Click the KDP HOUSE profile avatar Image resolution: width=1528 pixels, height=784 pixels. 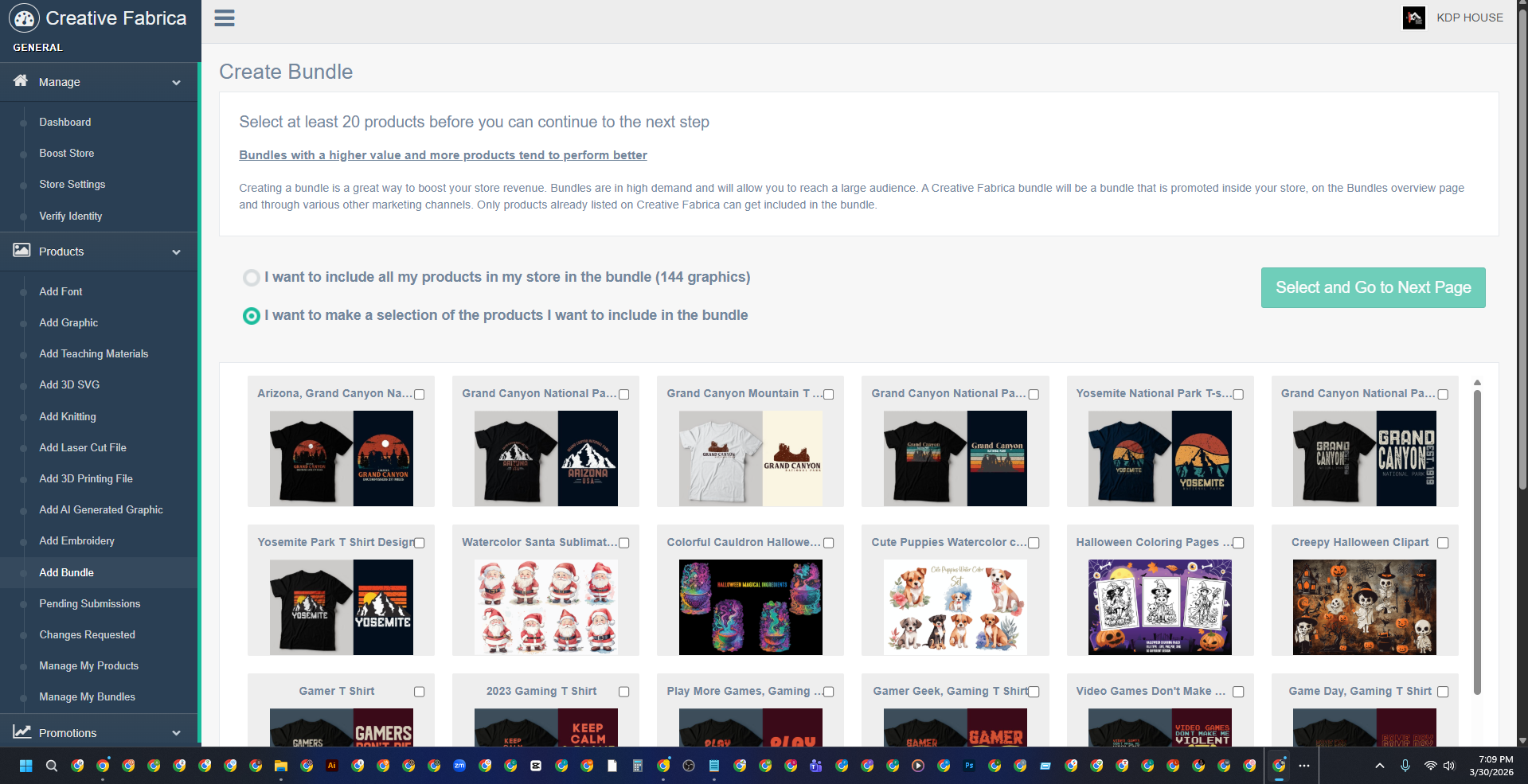click(1413, 18)
